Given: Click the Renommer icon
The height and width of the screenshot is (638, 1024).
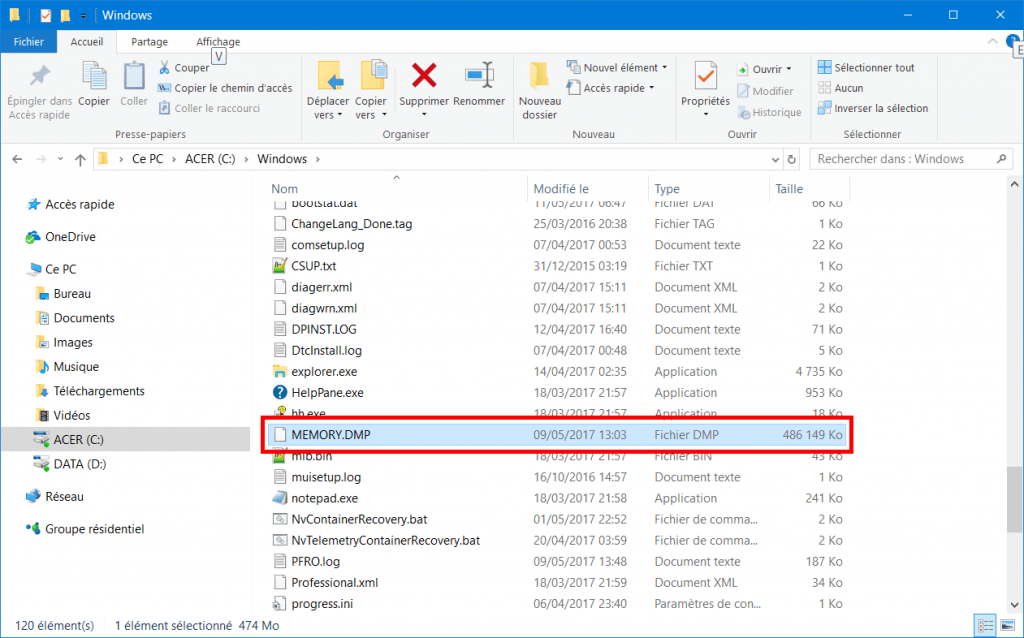Looking at the screenshot, I should (479, 76).
